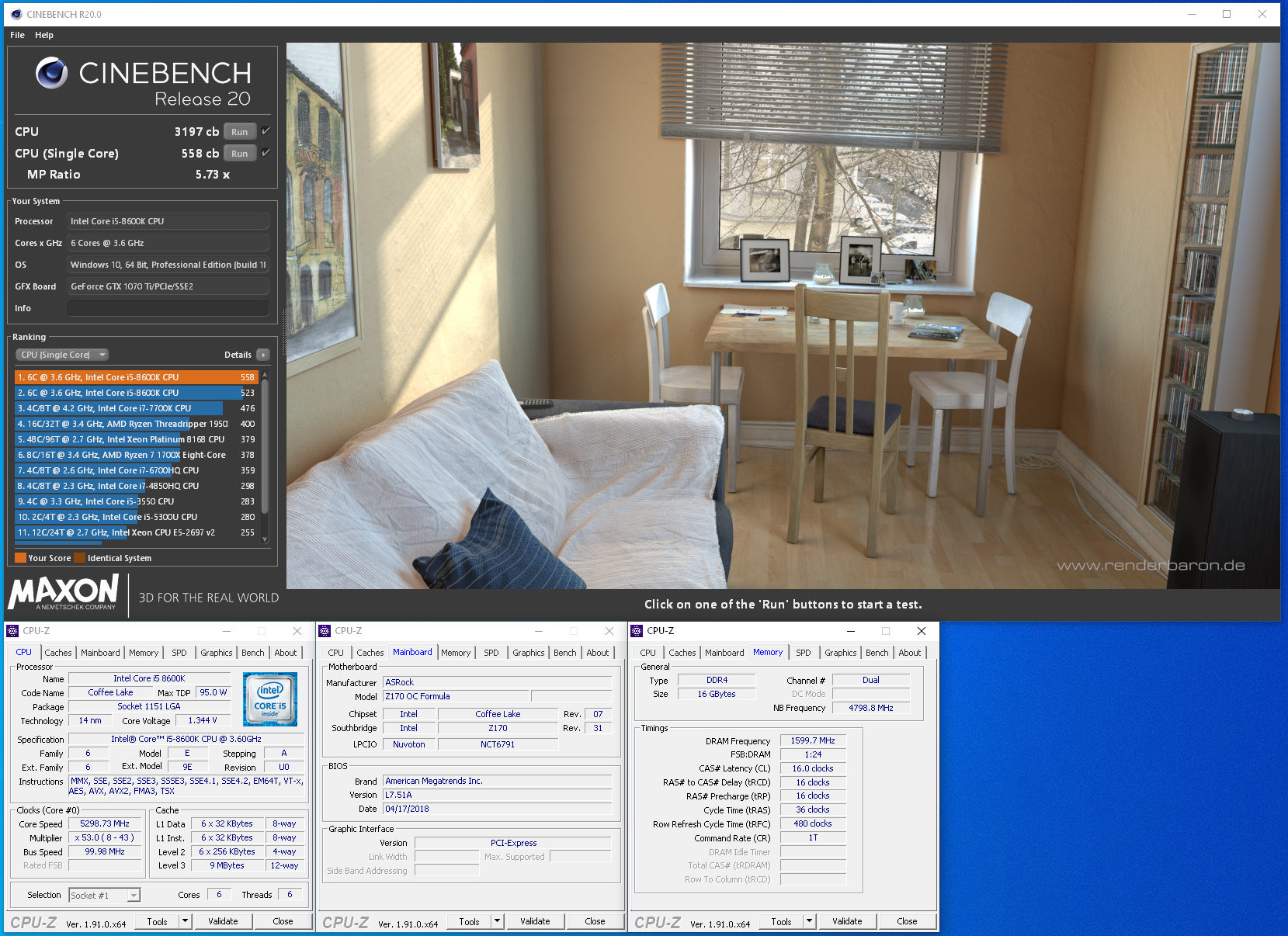Open Tools dropdown arrow in right CPU-Z window
Viewport: 1288px width, 936px height.
click(809, 921)
